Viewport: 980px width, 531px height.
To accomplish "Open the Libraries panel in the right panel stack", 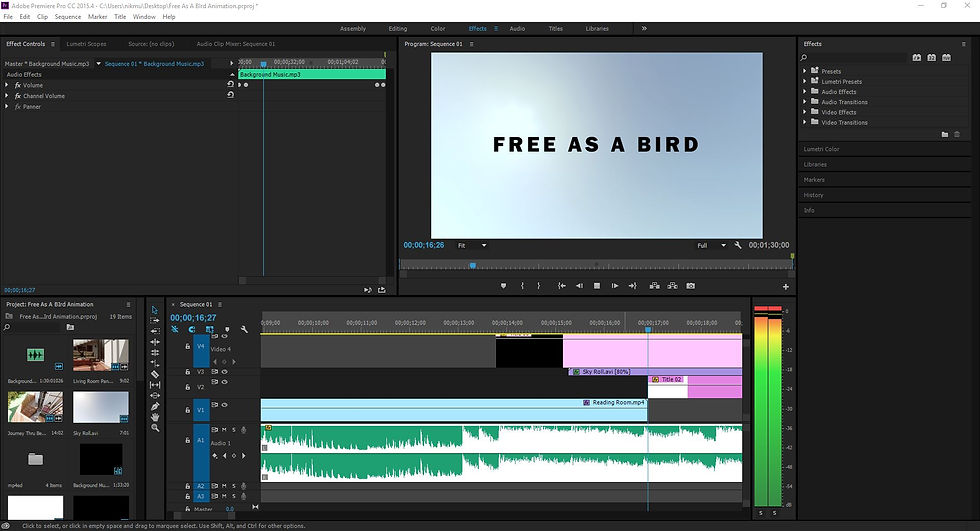I will coord(815,164).
